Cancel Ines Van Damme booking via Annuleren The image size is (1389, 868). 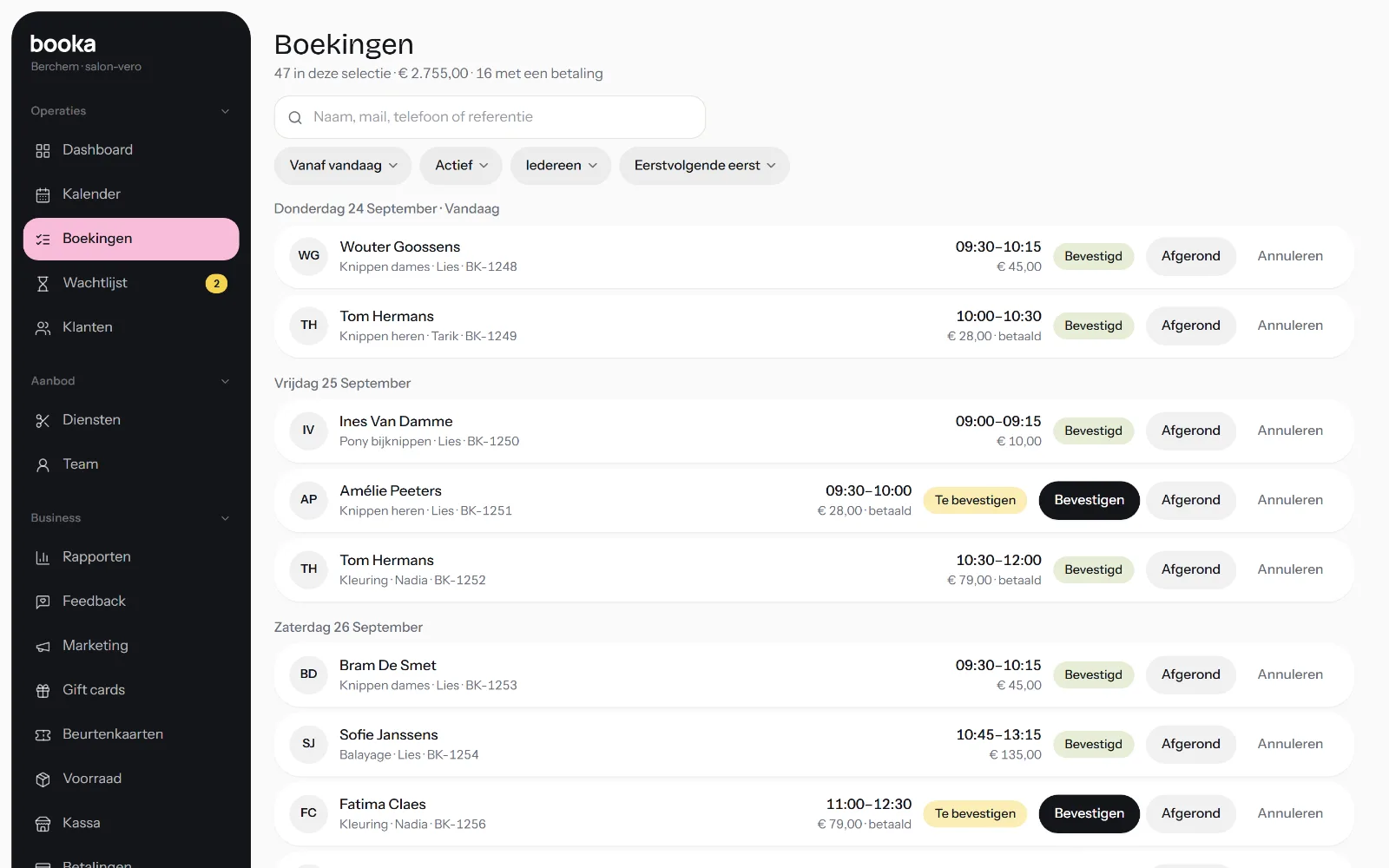[x=1290, y=431]
